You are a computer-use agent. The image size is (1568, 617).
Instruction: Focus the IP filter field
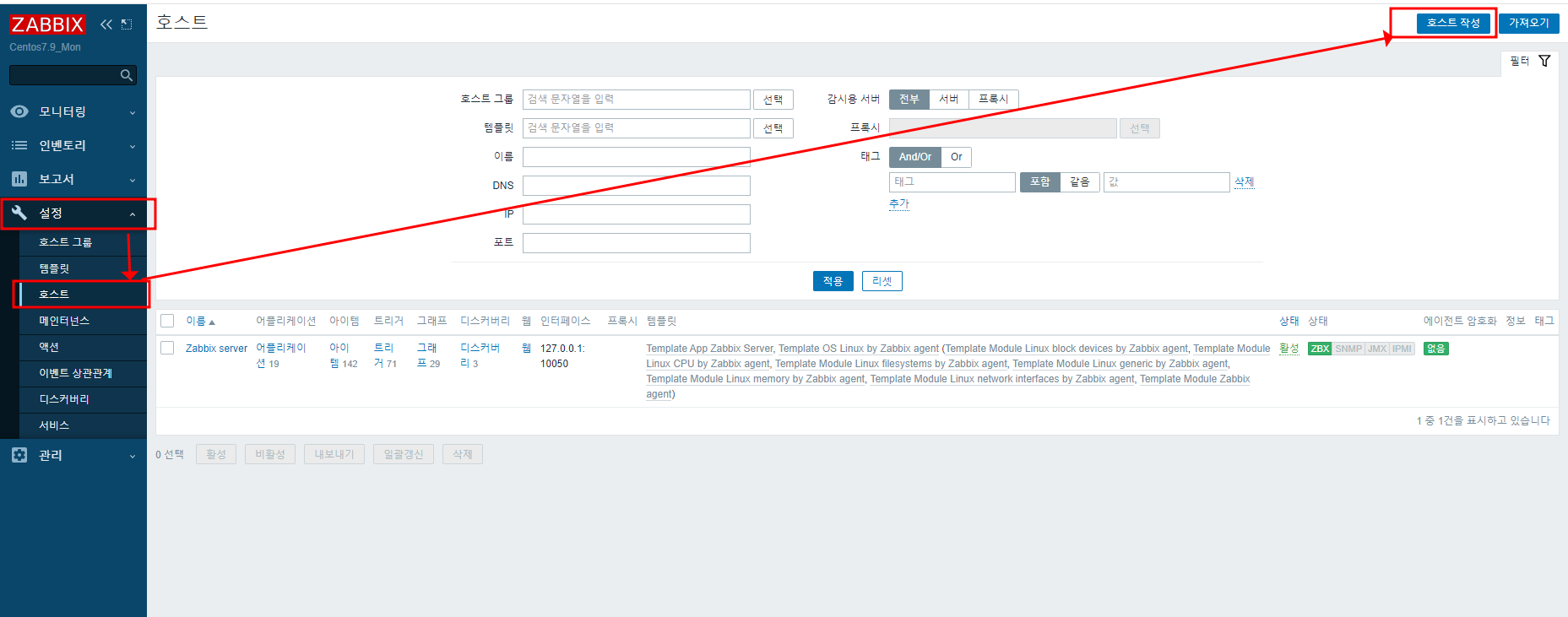click(637, 214)
